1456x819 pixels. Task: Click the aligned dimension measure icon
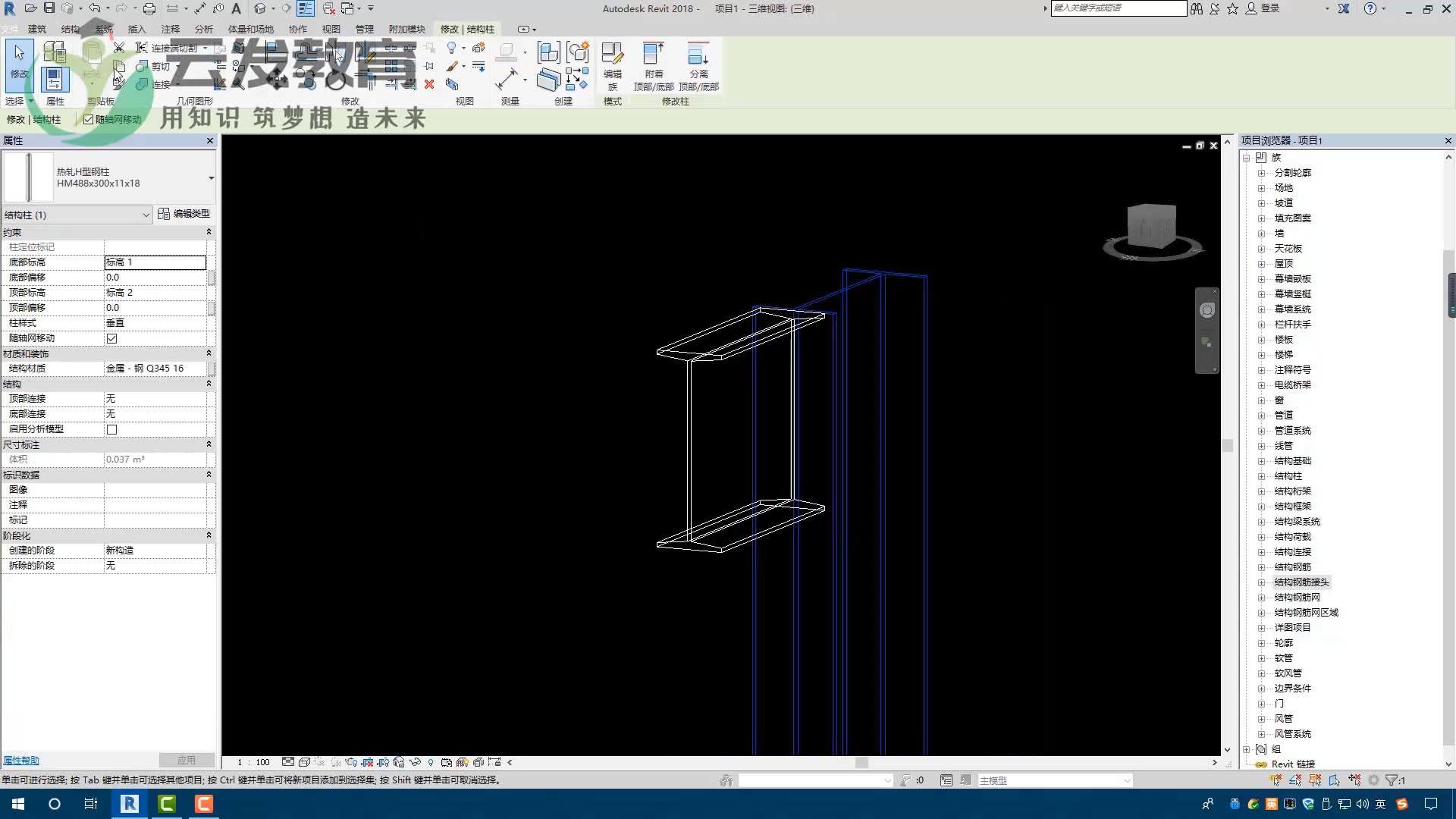point(507,79)
